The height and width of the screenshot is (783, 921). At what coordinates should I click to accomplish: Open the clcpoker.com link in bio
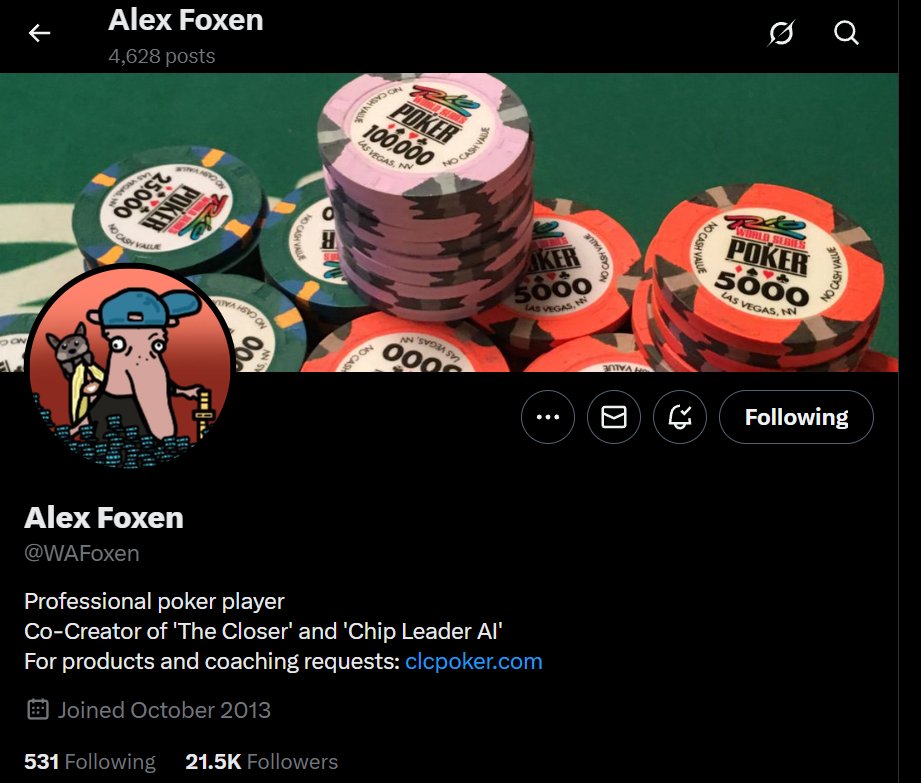click(x=473, y=661)
